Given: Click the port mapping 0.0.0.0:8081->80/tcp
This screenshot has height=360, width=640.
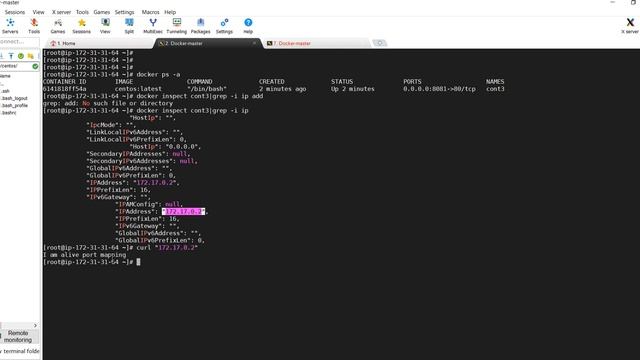Looking at the screenshot, I should pyautogui.click(x=439, y=89).
